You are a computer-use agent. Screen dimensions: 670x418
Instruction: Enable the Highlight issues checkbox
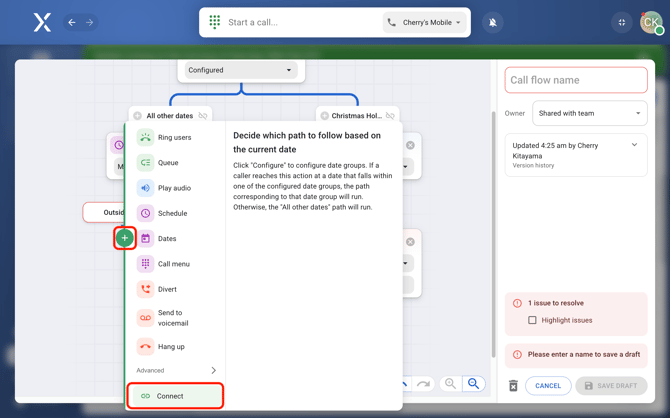coord(532,320)
